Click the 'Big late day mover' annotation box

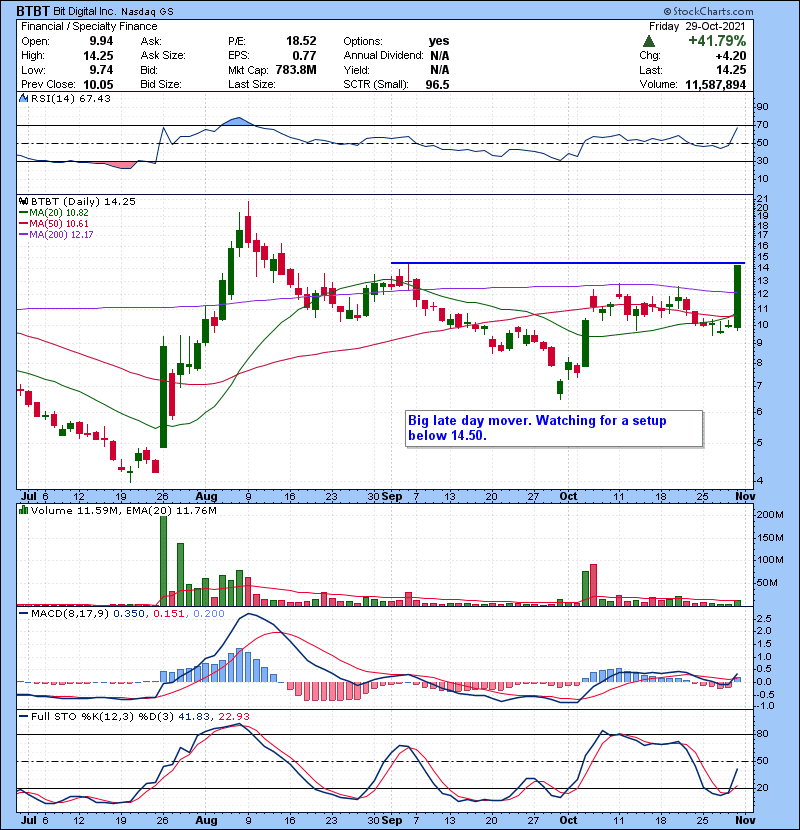click(554, 428)
